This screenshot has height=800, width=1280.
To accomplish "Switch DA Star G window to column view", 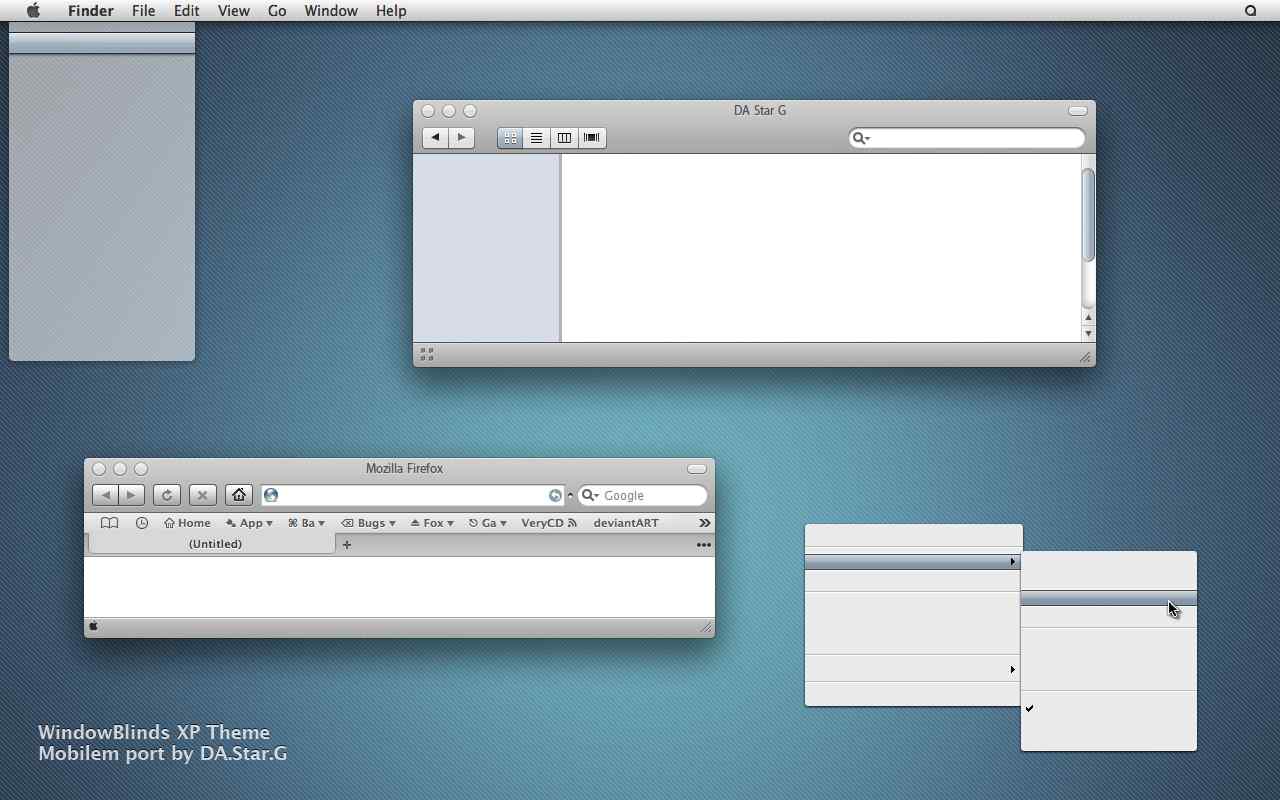I will tap(564, 138).
